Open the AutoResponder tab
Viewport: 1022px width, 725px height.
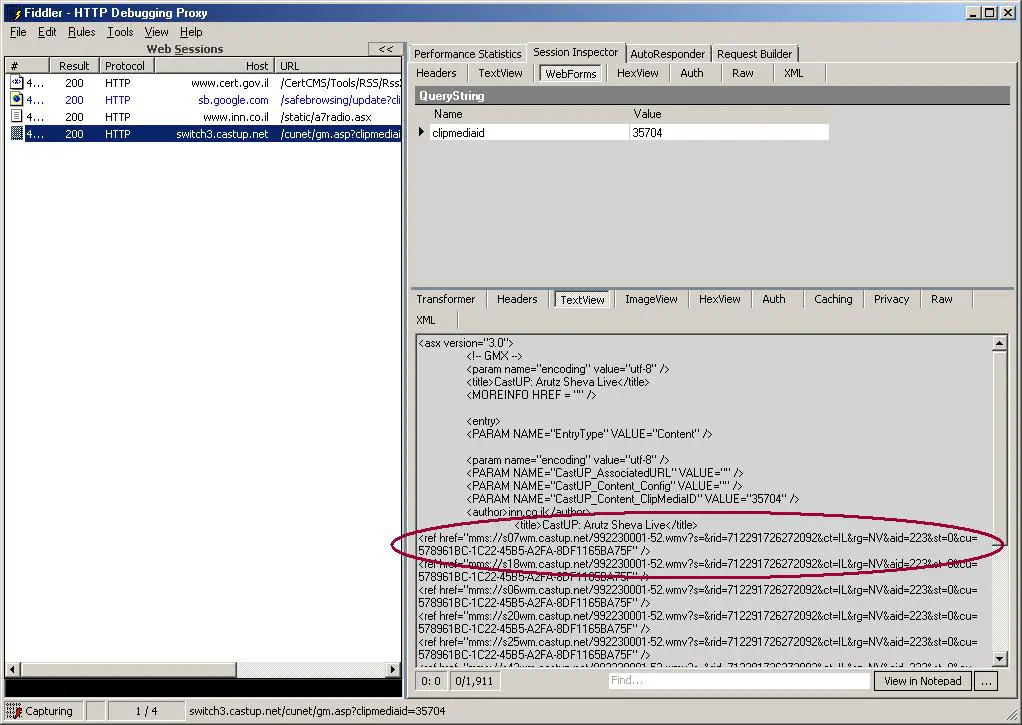pos(667,54)
